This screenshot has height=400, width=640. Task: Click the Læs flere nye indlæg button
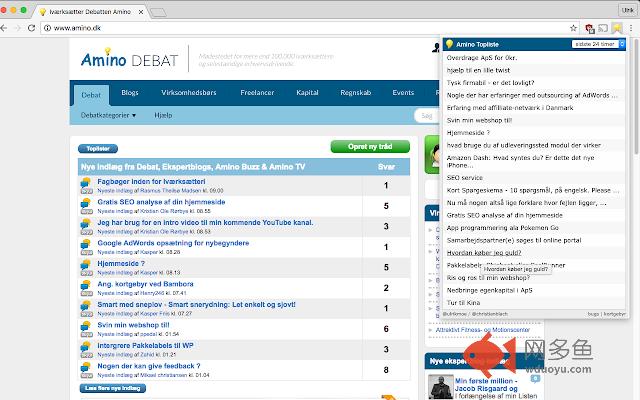click(113, 388)
